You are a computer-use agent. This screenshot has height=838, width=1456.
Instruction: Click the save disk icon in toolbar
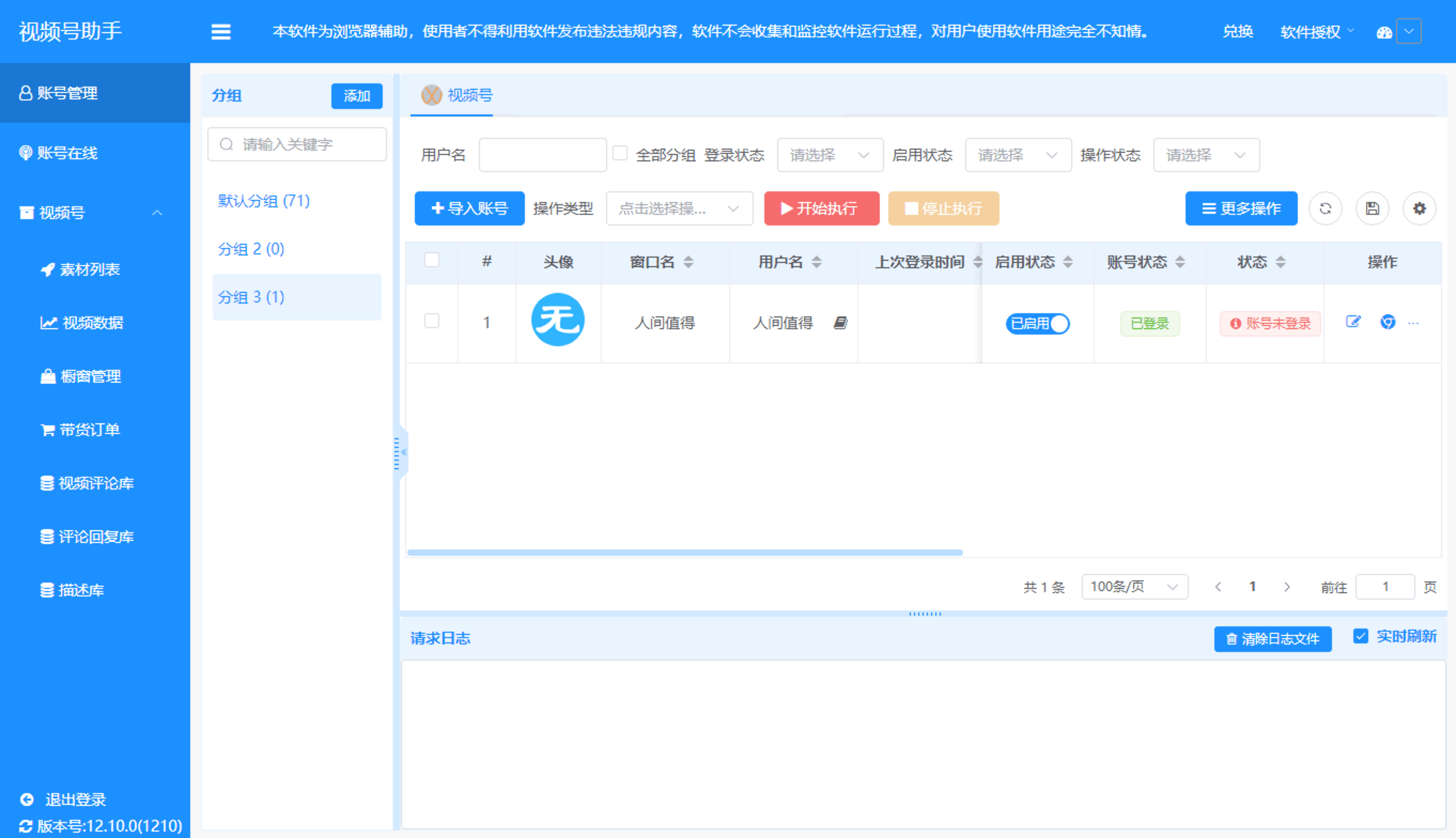click(x=1373, y=208)
